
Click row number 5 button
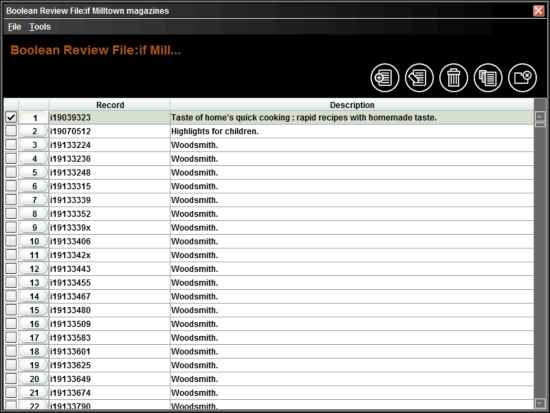coord(34,172)
